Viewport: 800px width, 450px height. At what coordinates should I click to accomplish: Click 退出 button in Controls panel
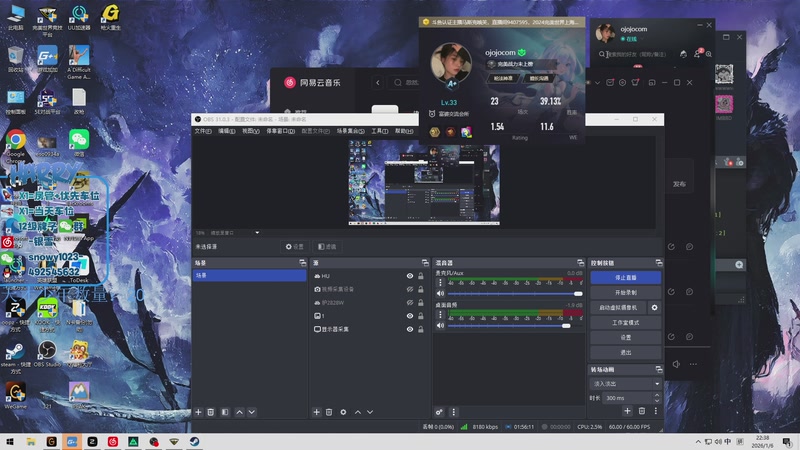[x=626, y=353]
